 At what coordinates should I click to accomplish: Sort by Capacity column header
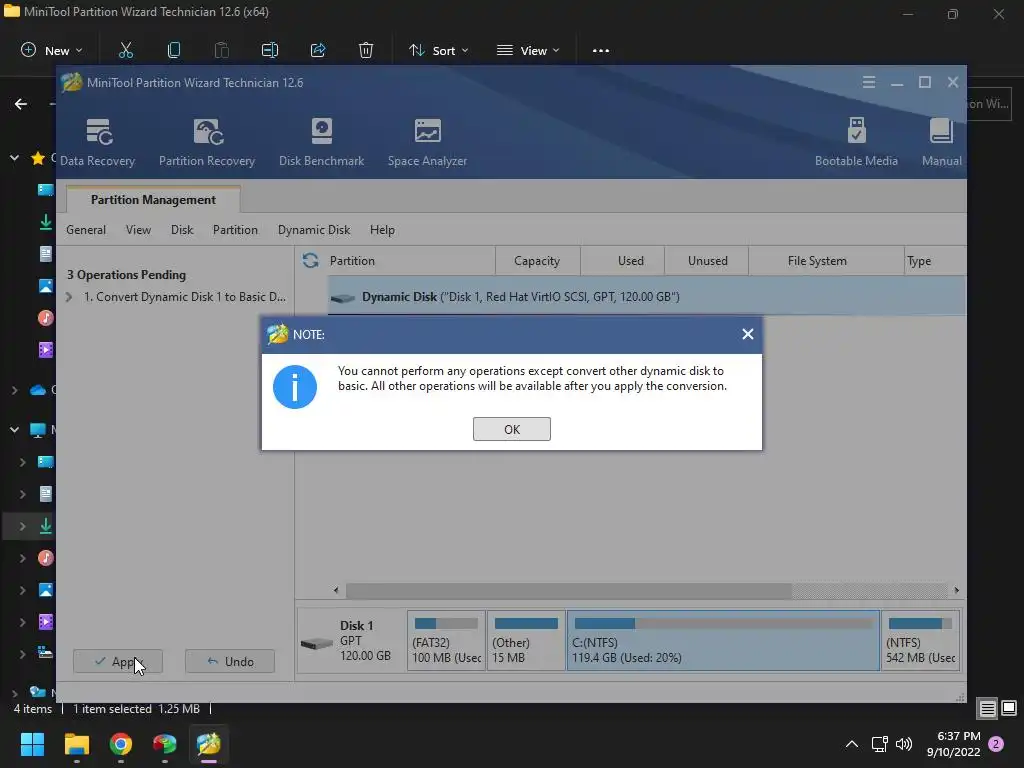click(x=537, y=261)
